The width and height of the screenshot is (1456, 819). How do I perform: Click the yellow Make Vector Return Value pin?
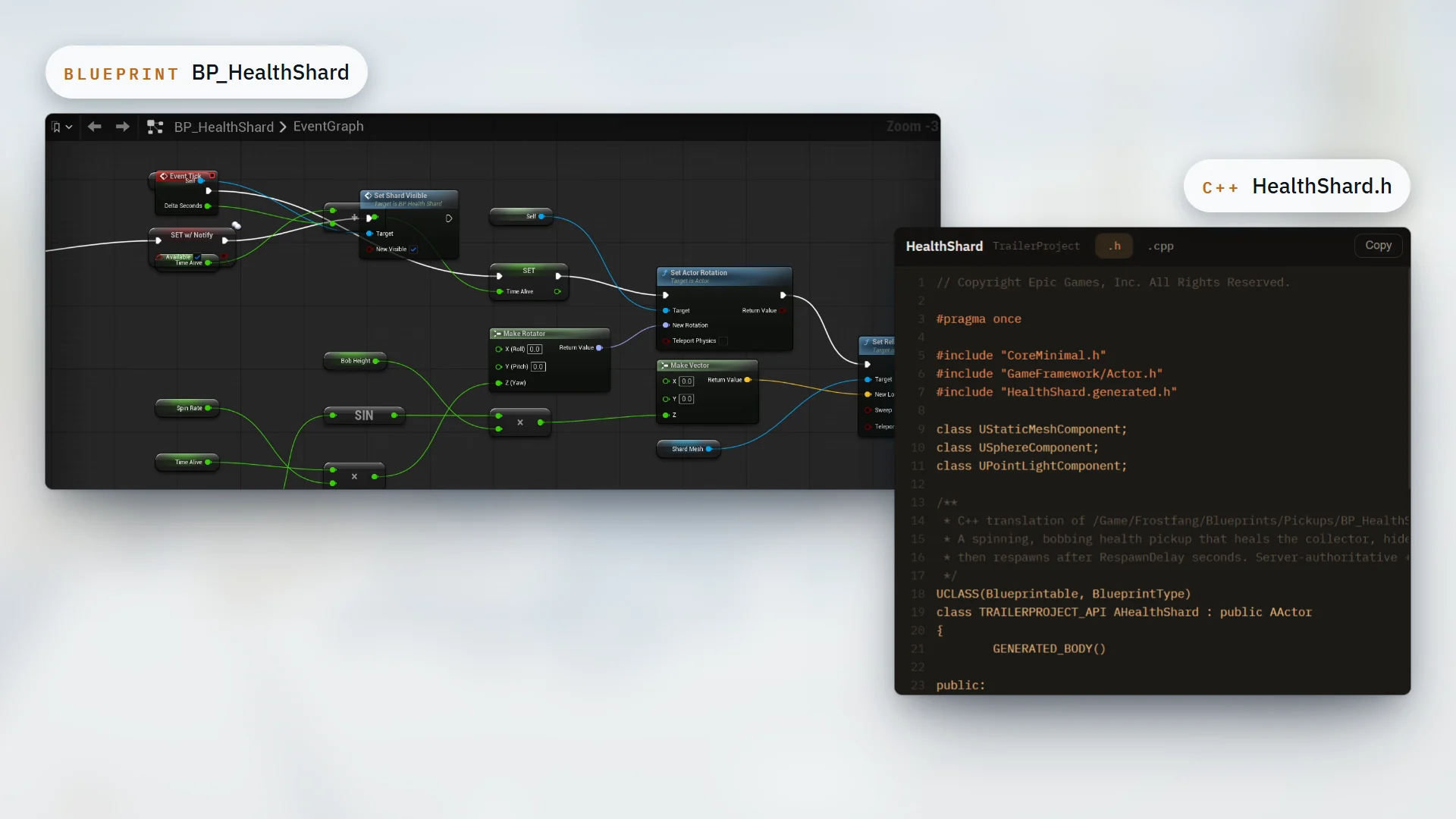point(747,380)
